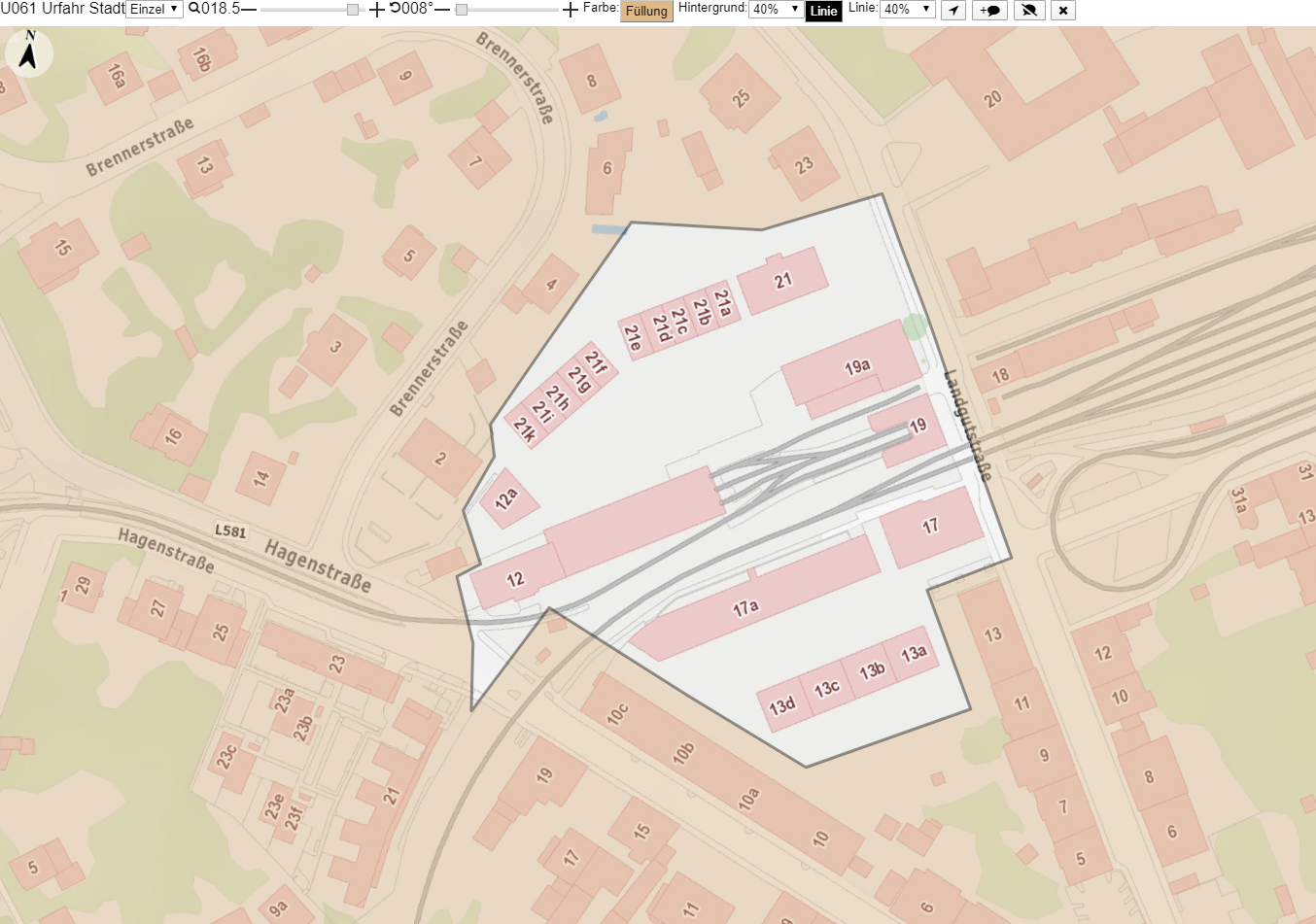Click the rotation arrow reset icon
Screen dimensions: 1316x924
click(x=395, y=9)
